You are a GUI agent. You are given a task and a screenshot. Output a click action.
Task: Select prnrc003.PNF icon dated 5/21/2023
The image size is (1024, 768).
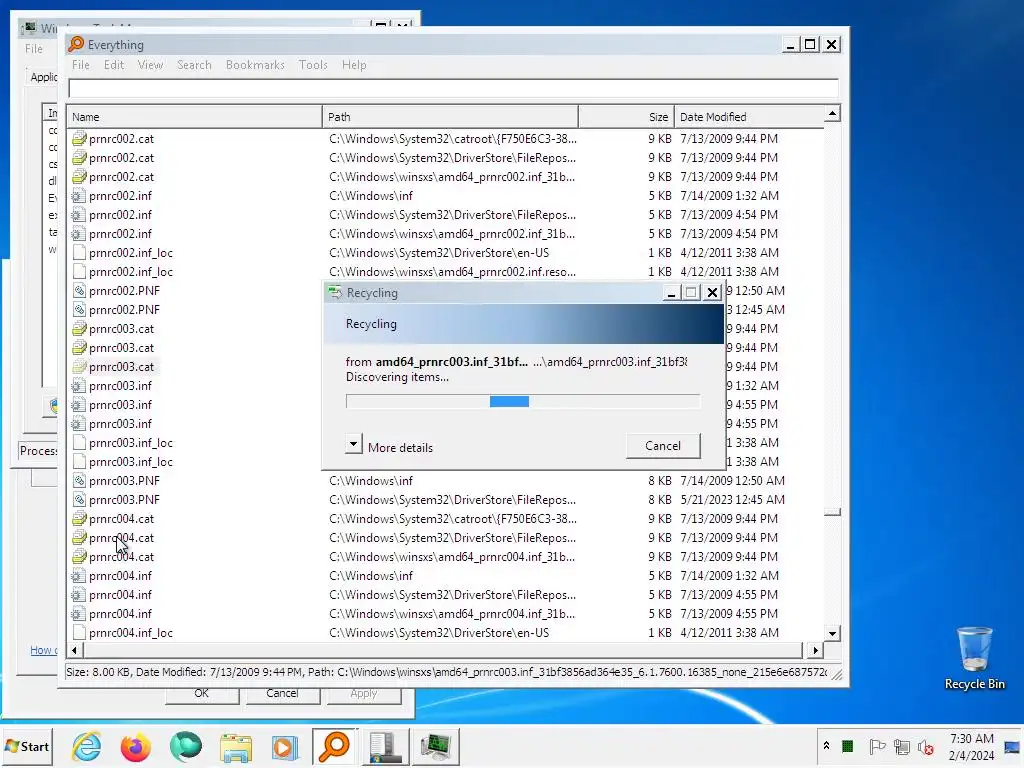[79, 500]
